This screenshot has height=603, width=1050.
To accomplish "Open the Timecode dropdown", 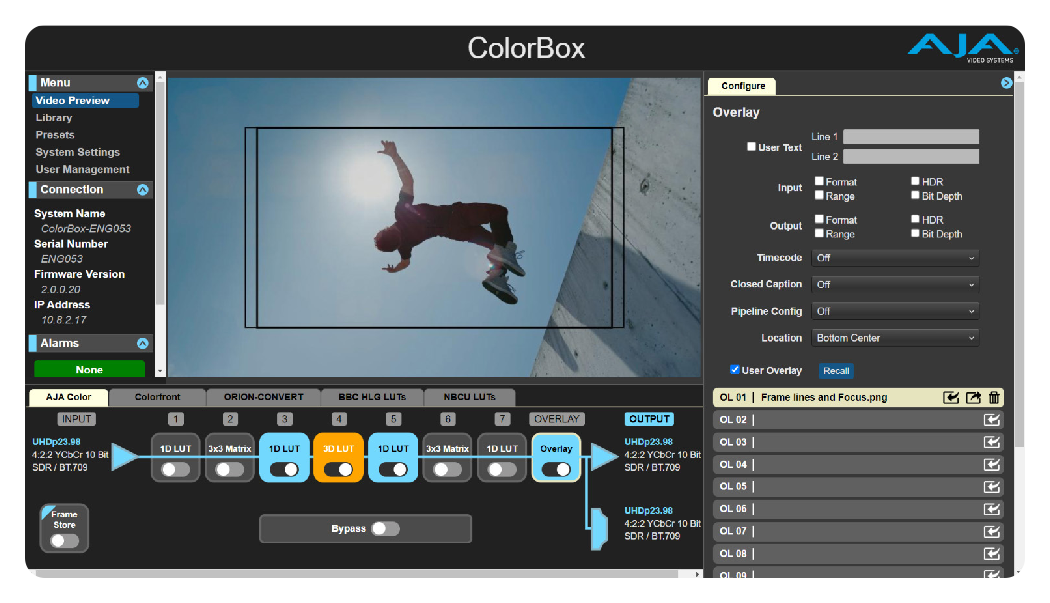I will [x=895, y=258].
